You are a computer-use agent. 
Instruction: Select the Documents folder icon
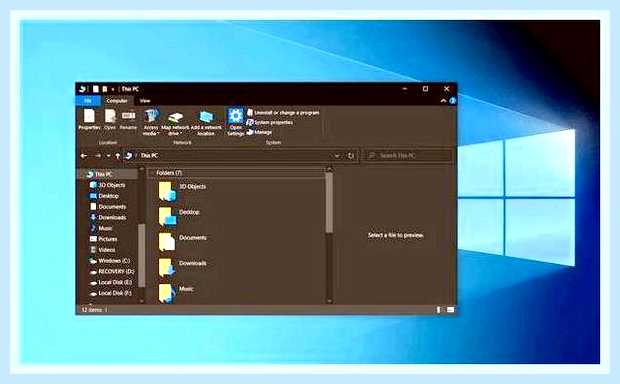click(167, 242)
